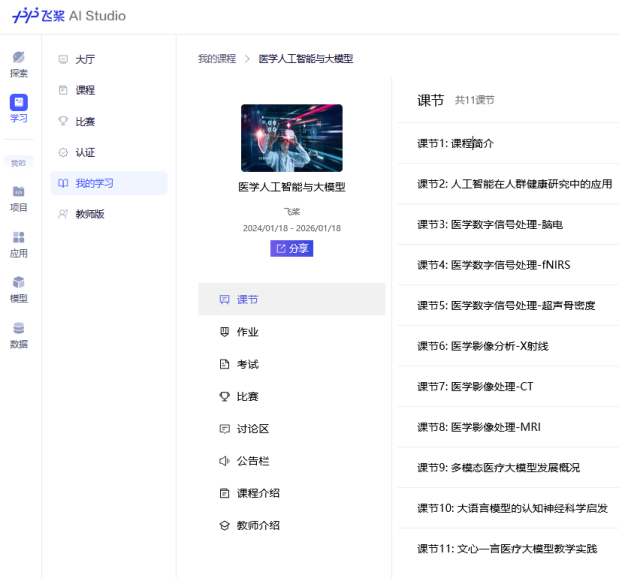Open the 应用 apps icon in left rail

click(x=19, y=237)
